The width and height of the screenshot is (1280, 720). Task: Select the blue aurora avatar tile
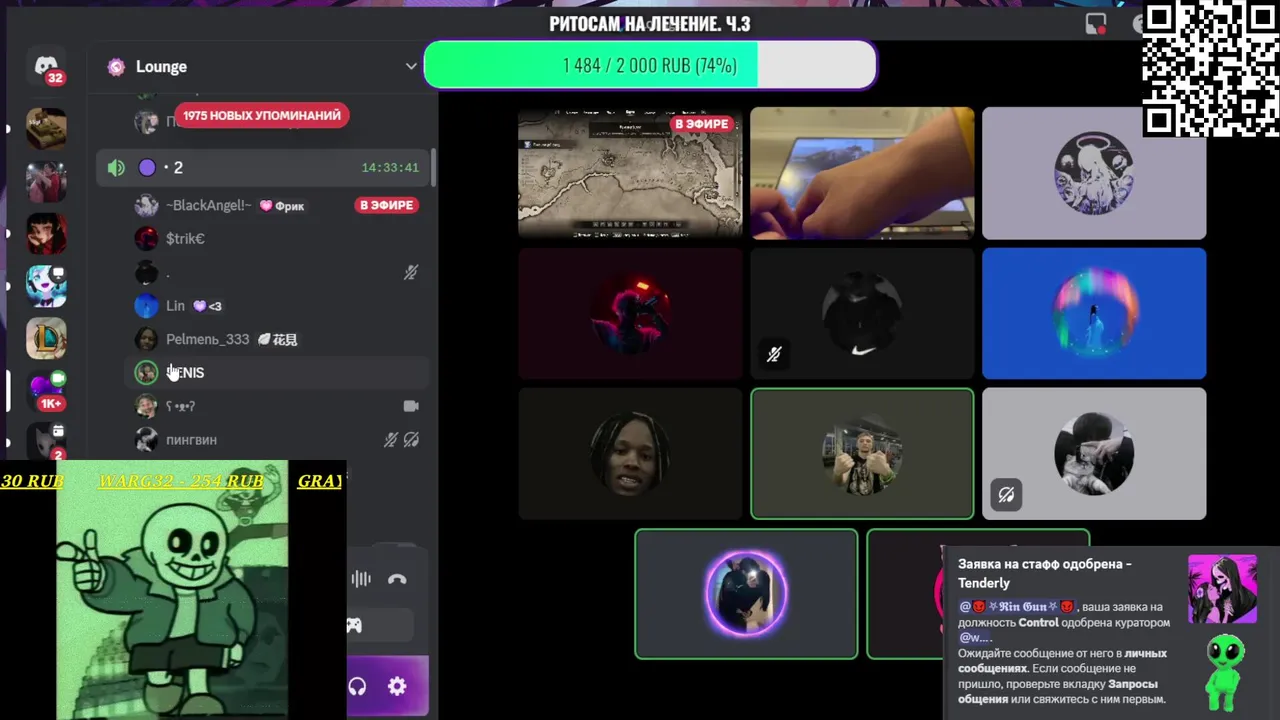[1094, 313]
